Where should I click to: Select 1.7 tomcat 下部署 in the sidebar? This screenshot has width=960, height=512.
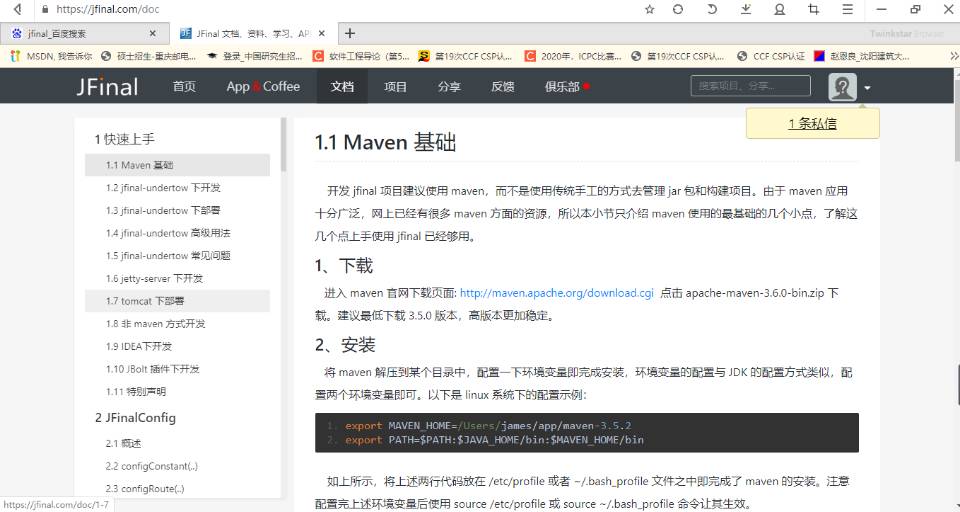[145, 301]
